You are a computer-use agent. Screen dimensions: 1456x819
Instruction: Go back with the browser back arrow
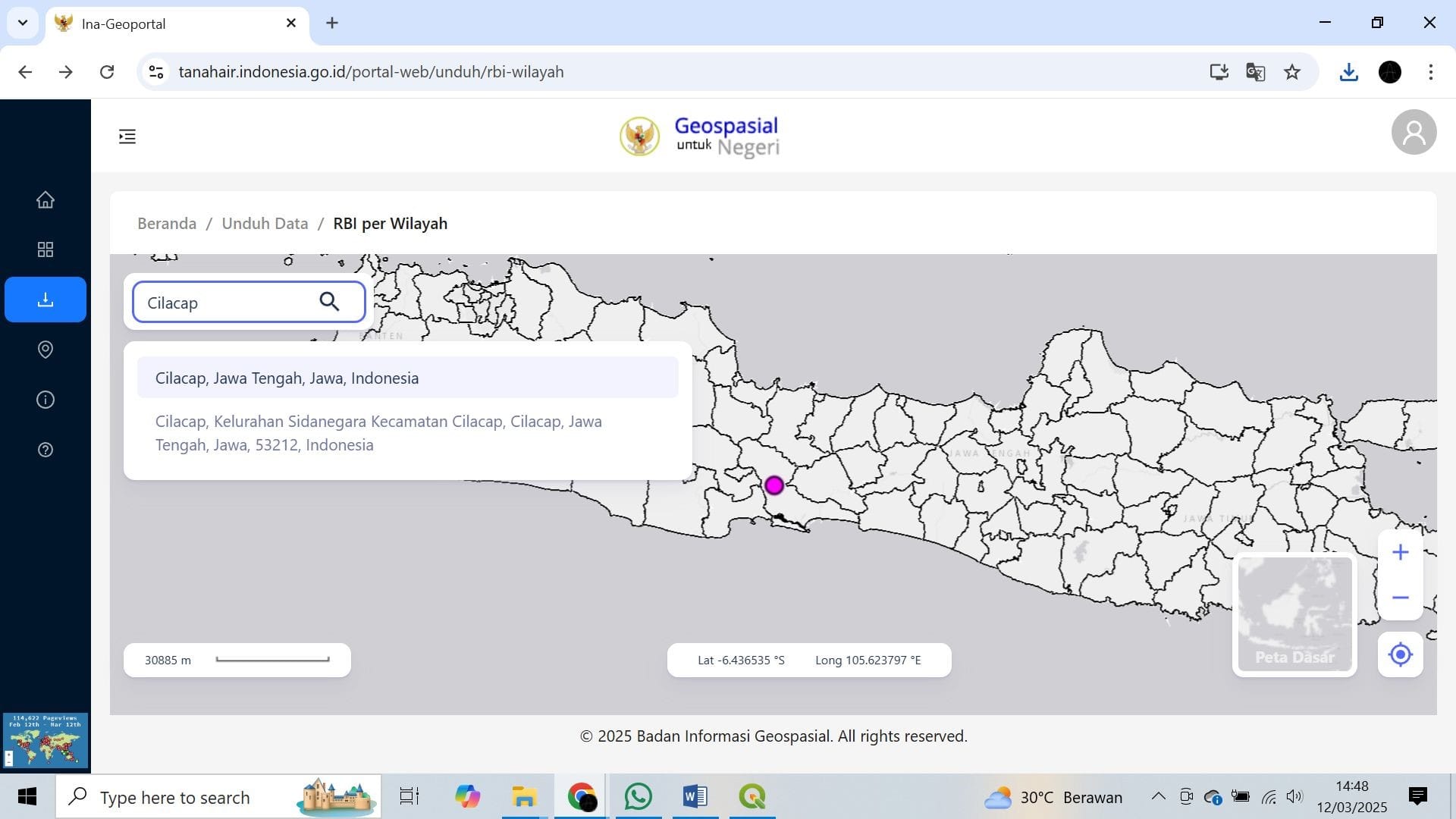pos(25,72)
